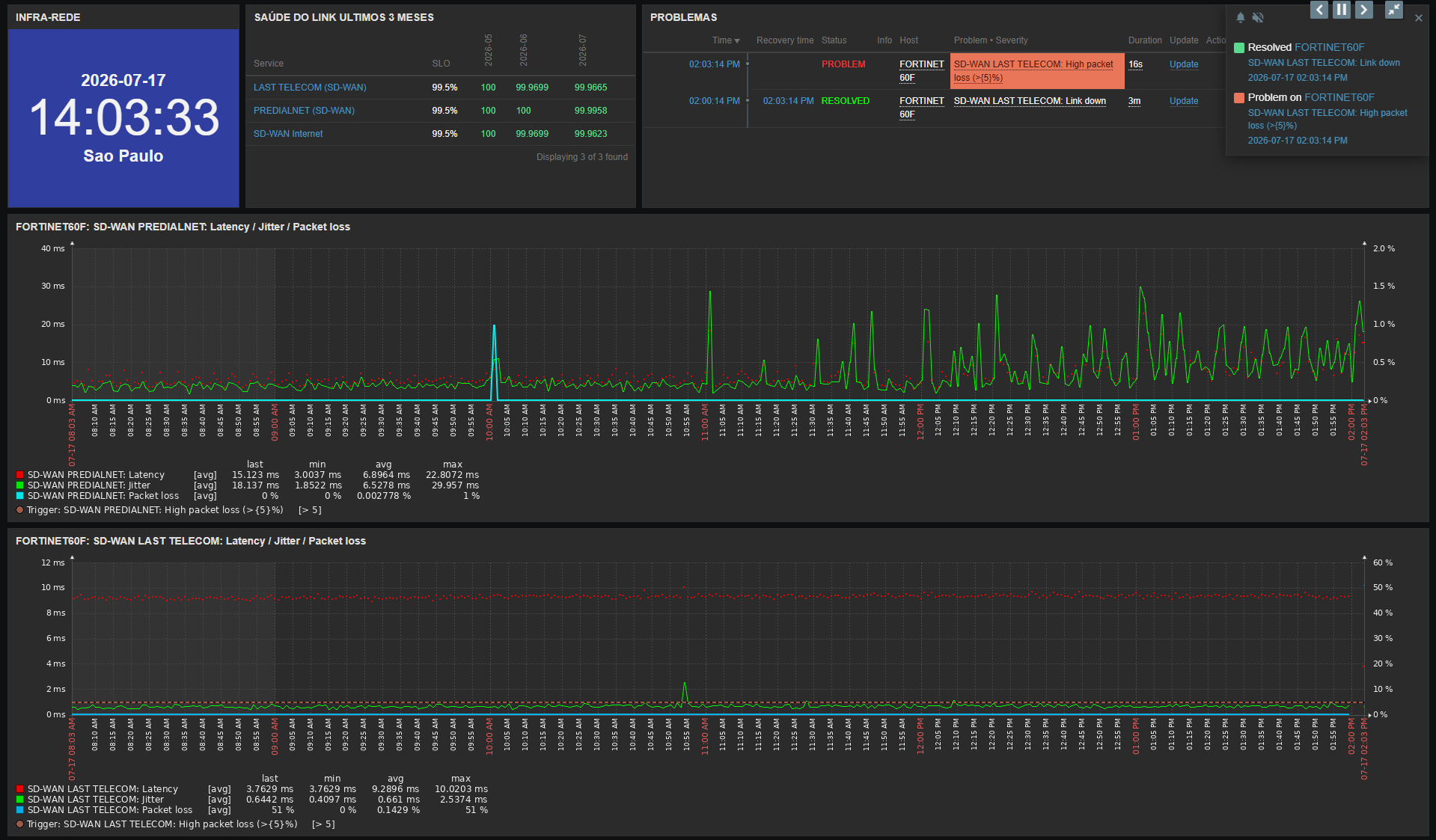Click green Resolved status square
This screenshot has width=1436, height=840.
(x=1239, y=48)
